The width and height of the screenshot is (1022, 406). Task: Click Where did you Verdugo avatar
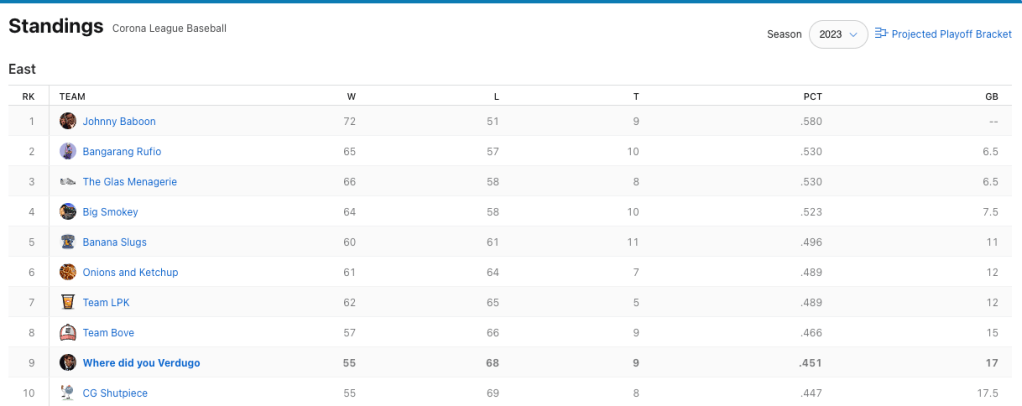tap(68, 363)
